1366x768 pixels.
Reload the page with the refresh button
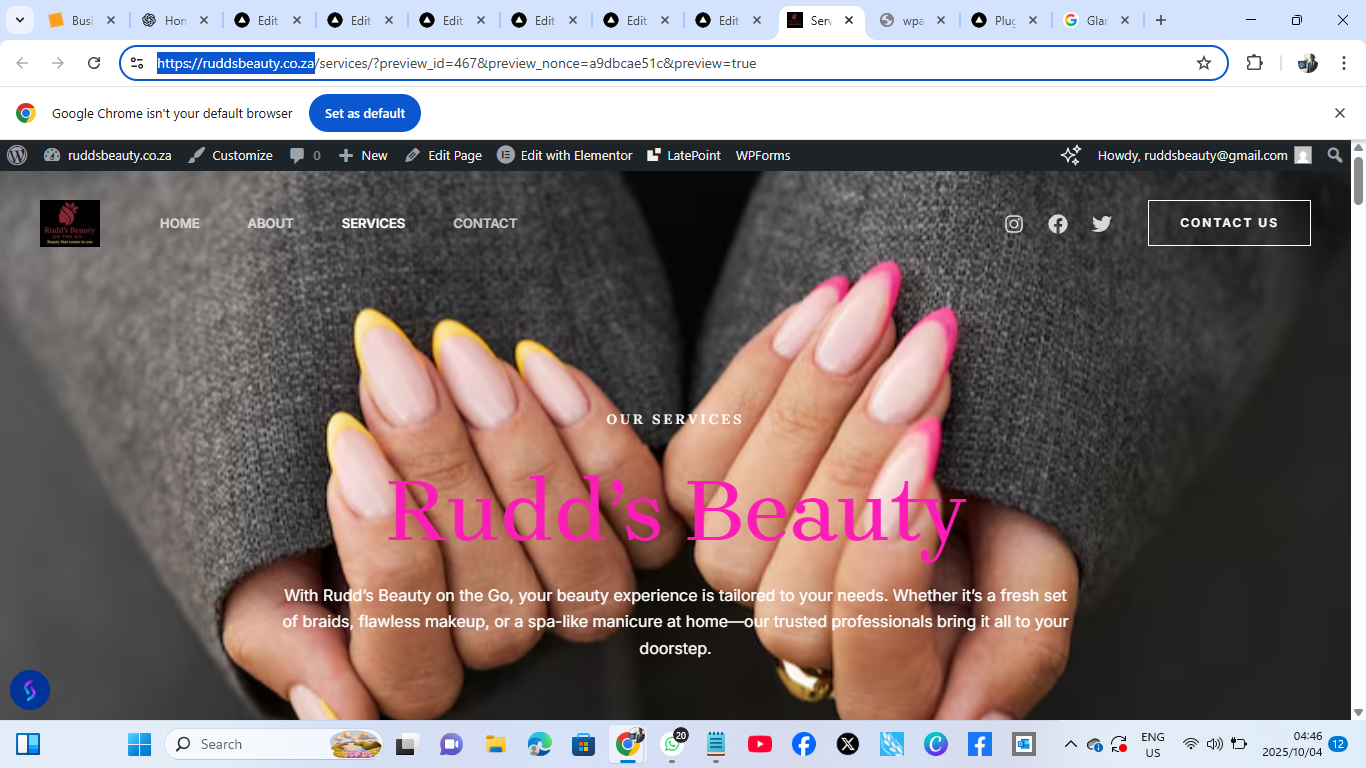(x=94, y=63)
